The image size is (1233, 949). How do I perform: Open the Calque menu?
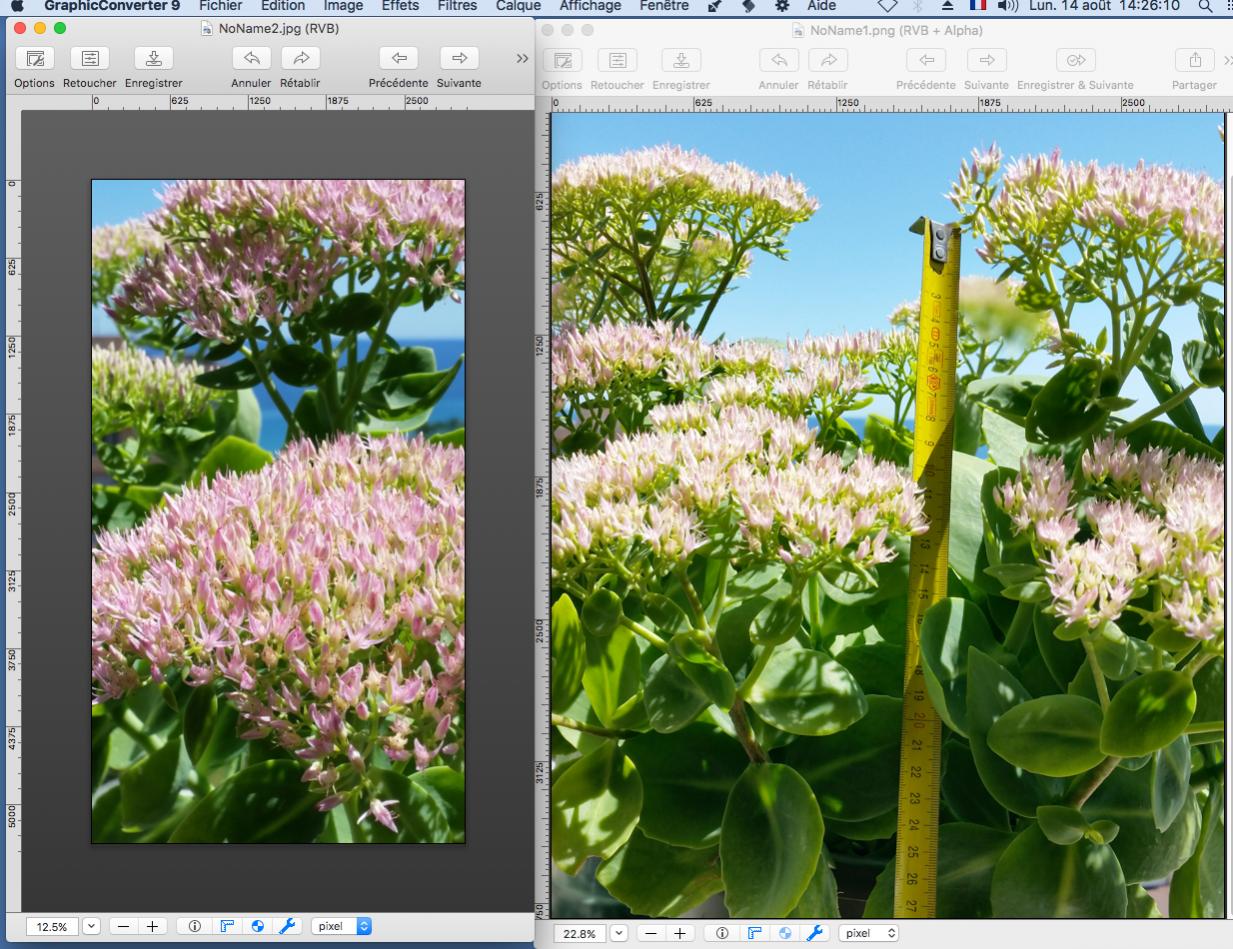518,6
